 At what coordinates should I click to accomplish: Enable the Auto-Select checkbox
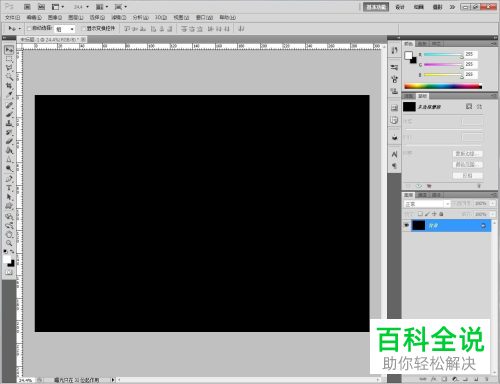point(29,29)
